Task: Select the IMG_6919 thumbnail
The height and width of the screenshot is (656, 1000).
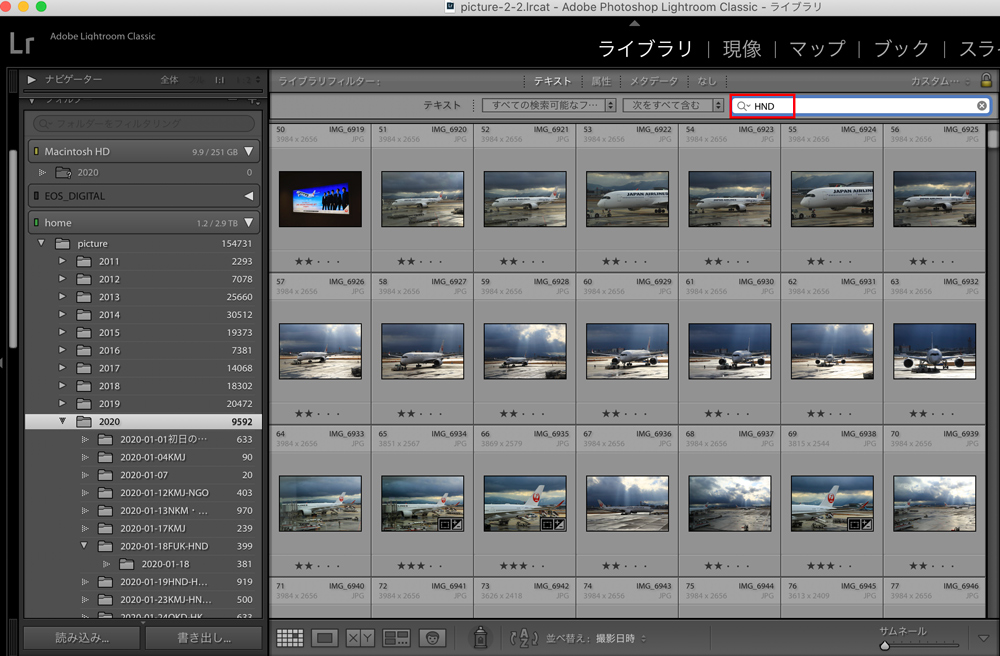Action: click(x=320, y=198)
